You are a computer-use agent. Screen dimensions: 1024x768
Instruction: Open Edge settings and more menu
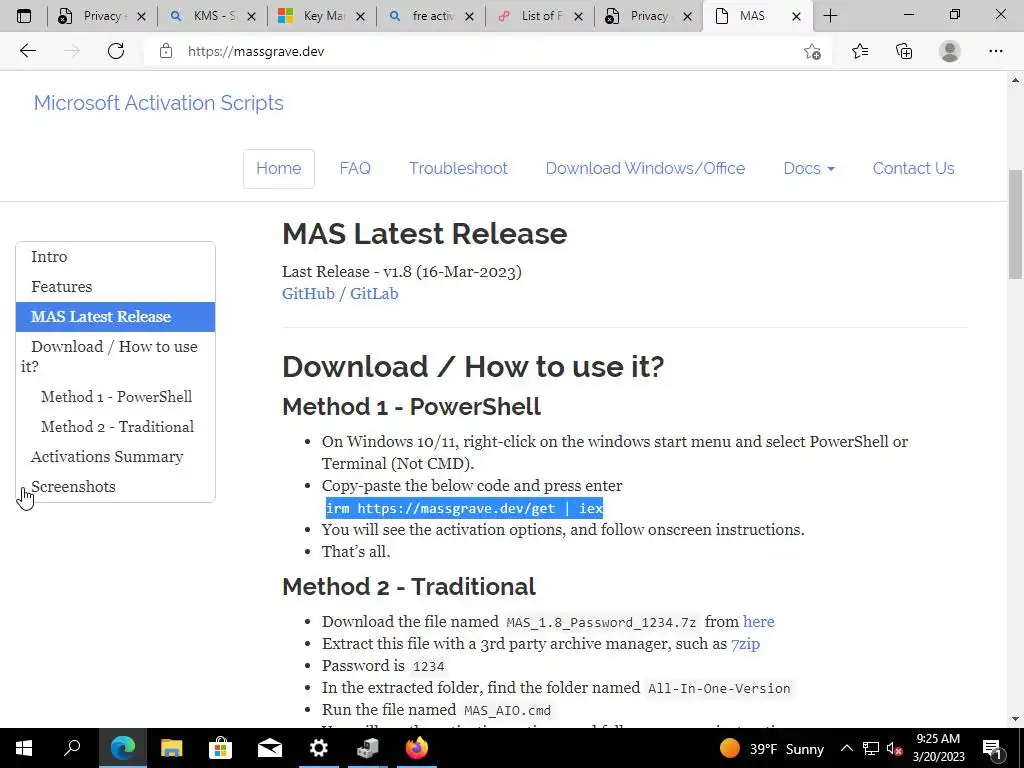995,51
